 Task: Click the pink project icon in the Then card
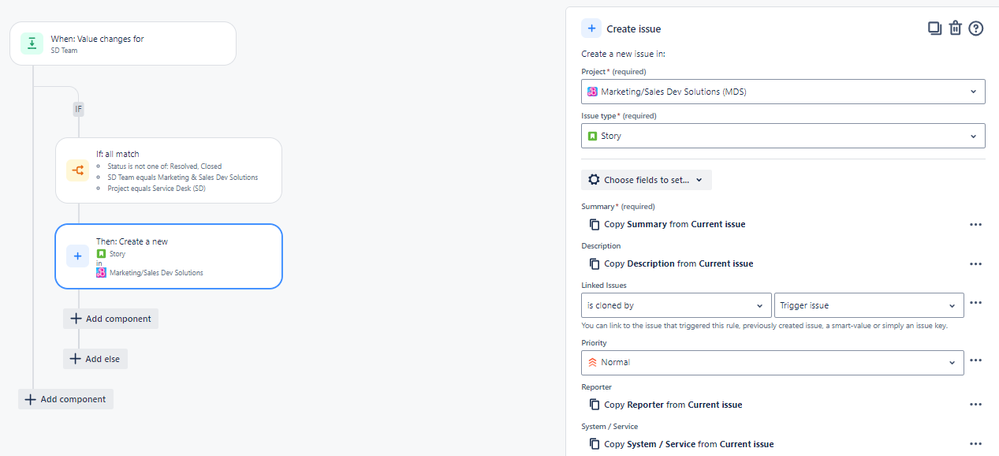point(101,273)
